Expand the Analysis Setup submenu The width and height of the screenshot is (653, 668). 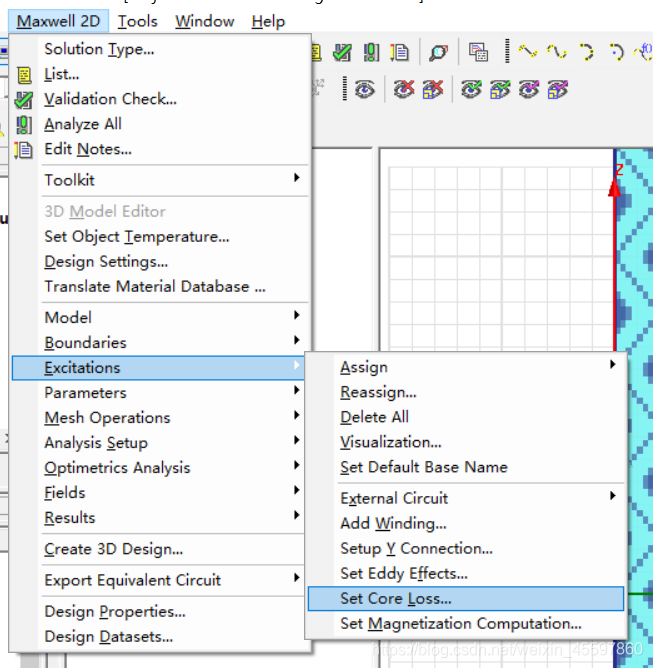coord(158,443)
